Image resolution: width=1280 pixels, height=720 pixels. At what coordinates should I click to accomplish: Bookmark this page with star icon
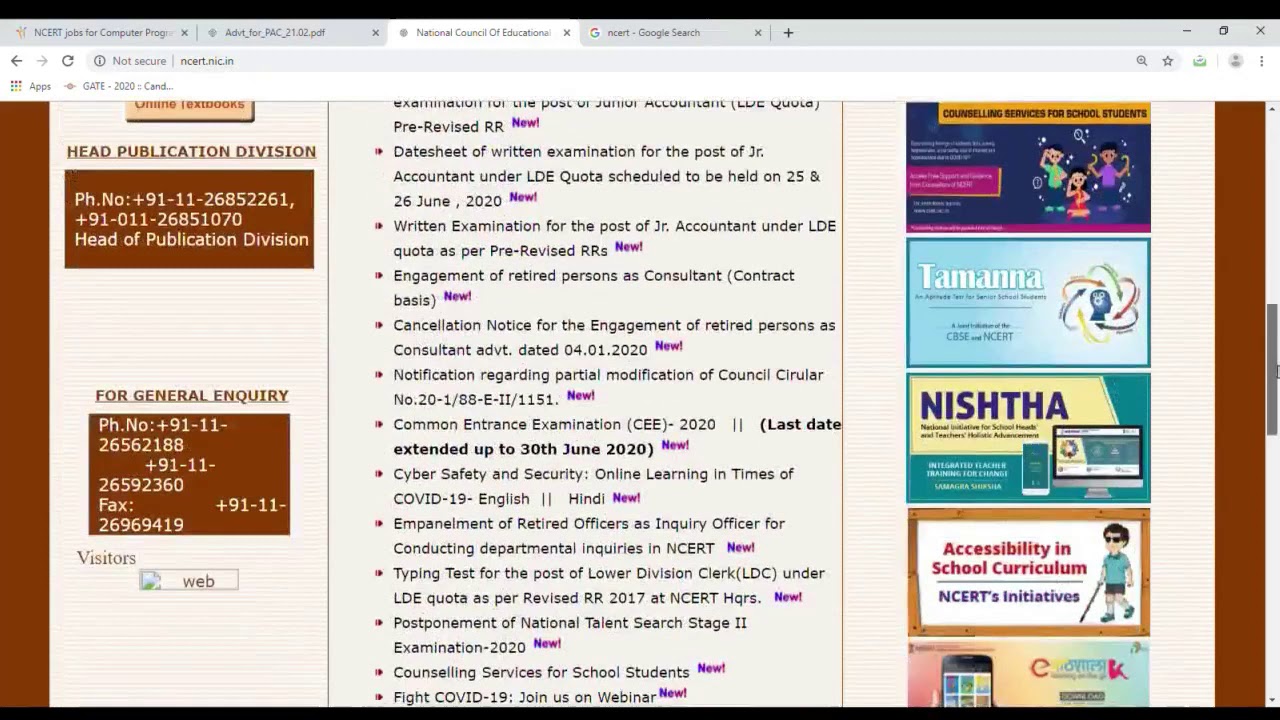click(x=1167, y=61)
